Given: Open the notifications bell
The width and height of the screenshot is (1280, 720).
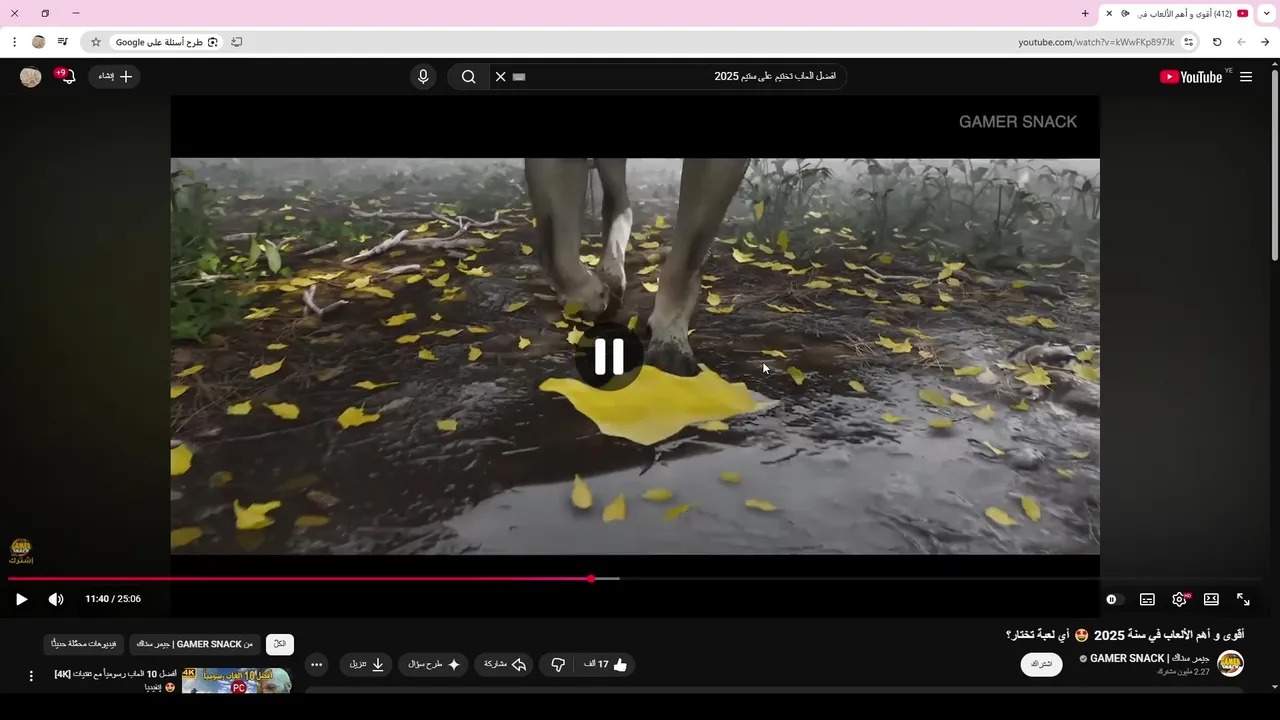Looking at the screenshot, I should [68, 77].
